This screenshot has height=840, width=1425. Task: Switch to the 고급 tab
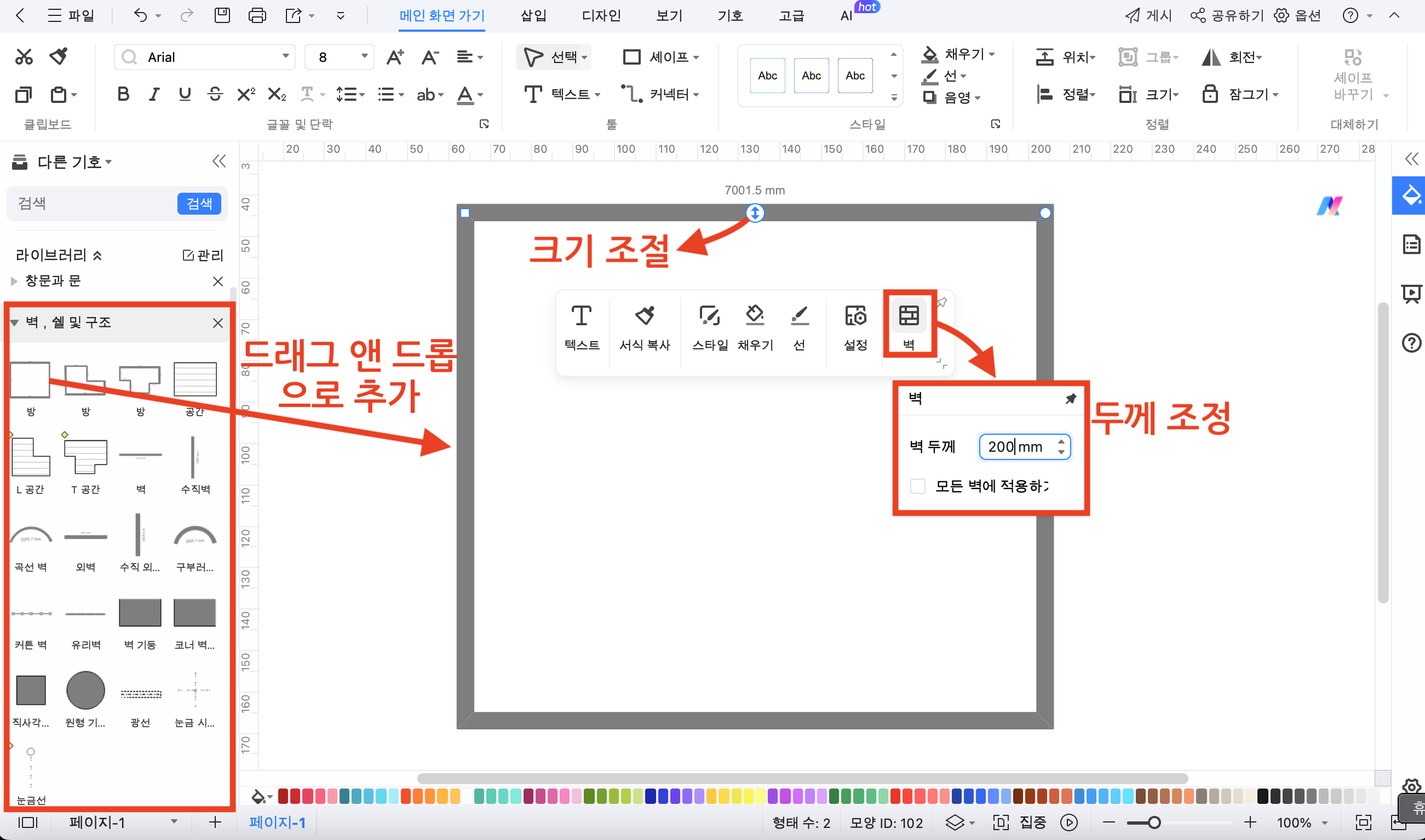pos(791,16)
